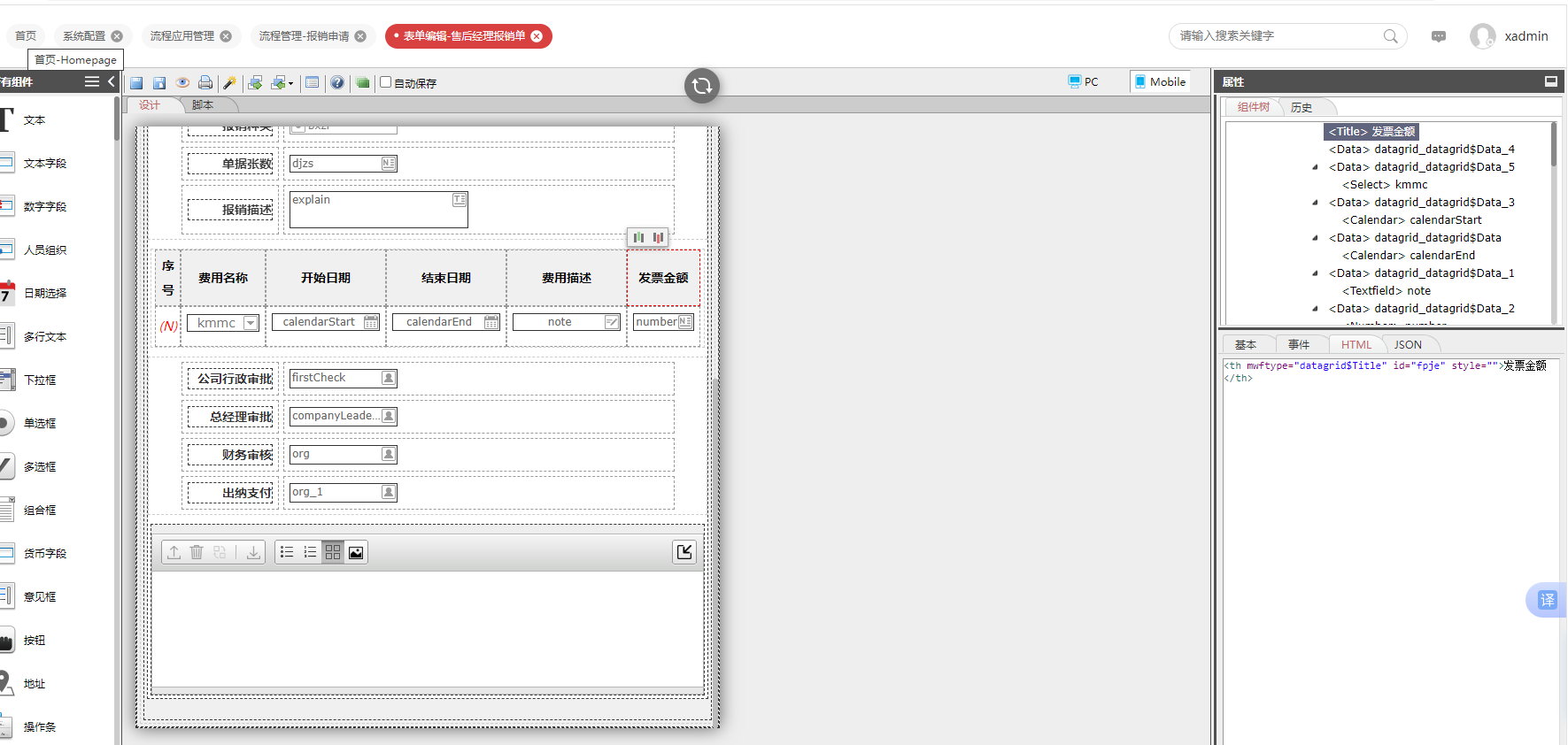This screenshot has height=745, width=1568.
Task: Collapse the datagrid$Data_1 tree node
Action: point(1315,273)
